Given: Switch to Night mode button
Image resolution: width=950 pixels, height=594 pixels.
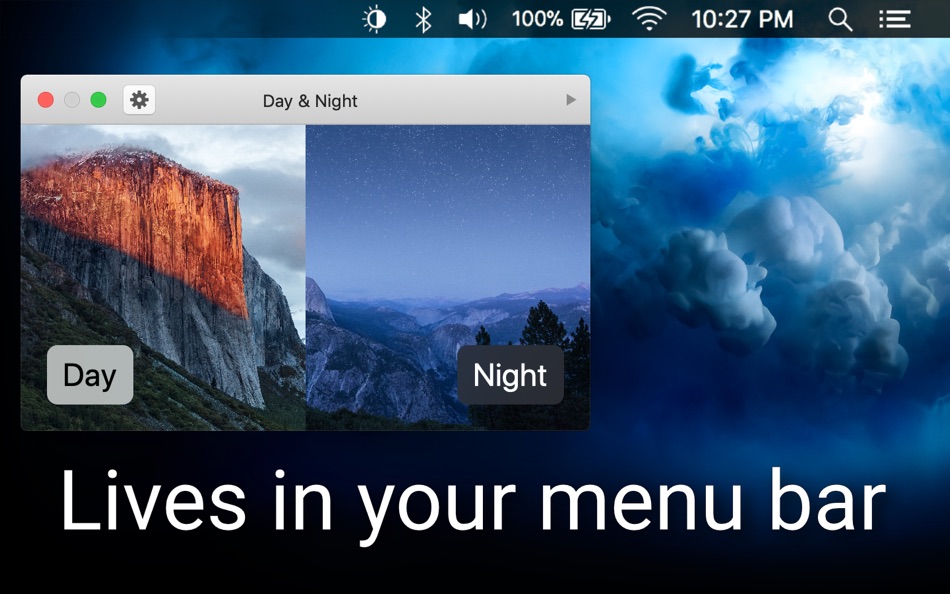Looking at the screenshot, I should pyautogui.click(x=510, y=375).
